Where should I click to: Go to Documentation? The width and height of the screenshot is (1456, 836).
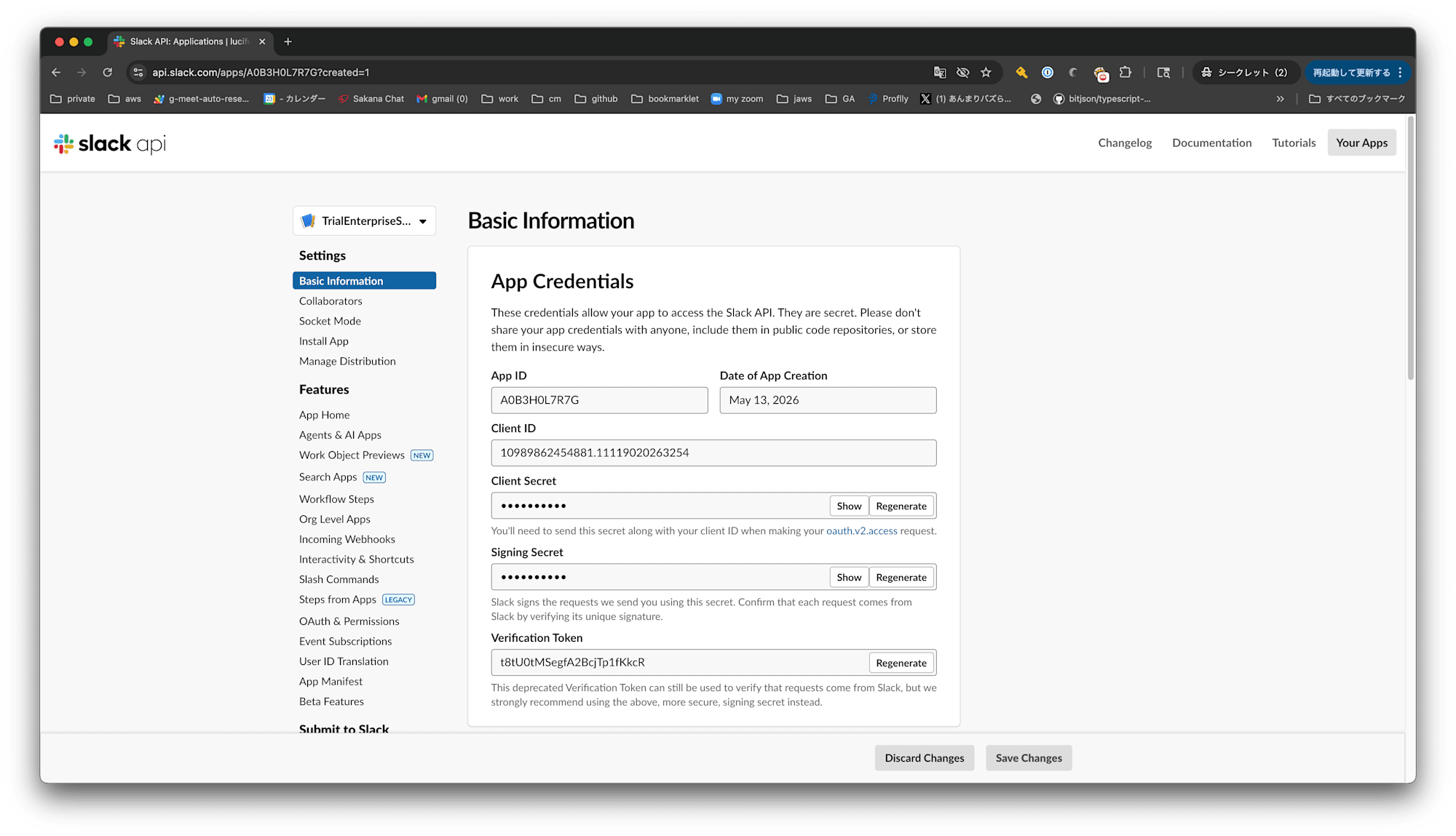tap(1211, 143)
